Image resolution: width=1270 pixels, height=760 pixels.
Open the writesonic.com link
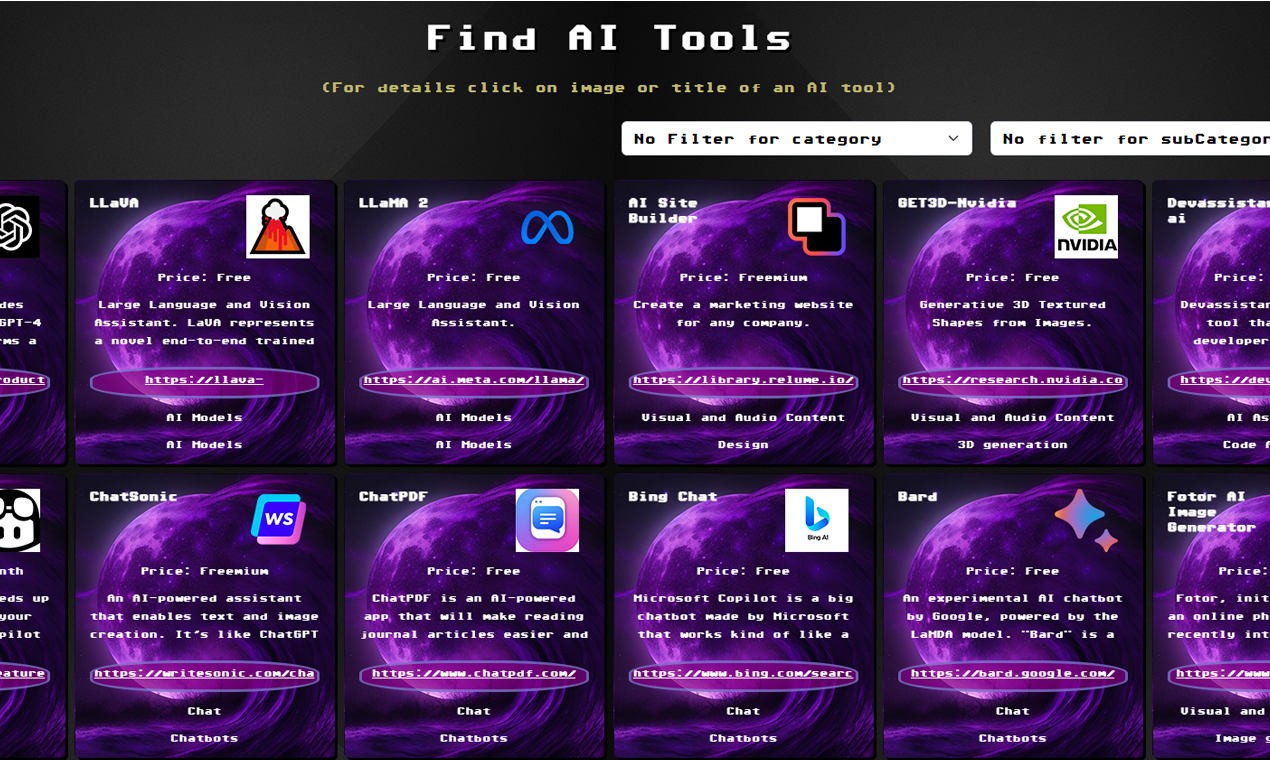pyautogui.click(x=204, y=674)
